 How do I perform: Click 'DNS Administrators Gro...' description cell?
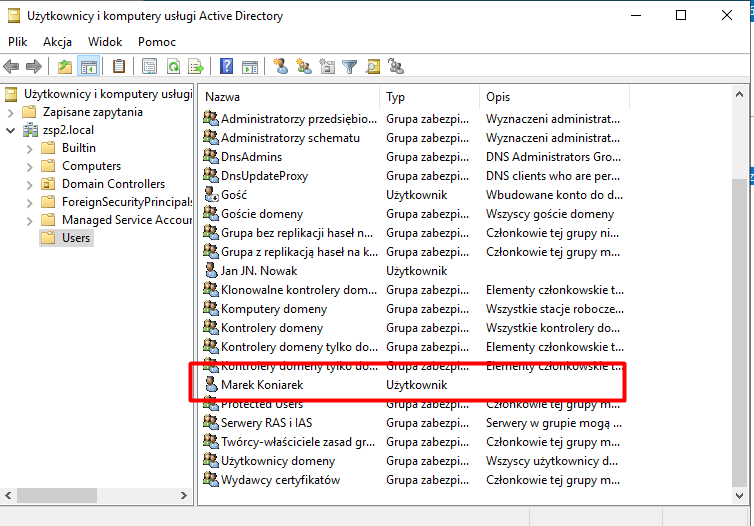click(x=553, y=157)
